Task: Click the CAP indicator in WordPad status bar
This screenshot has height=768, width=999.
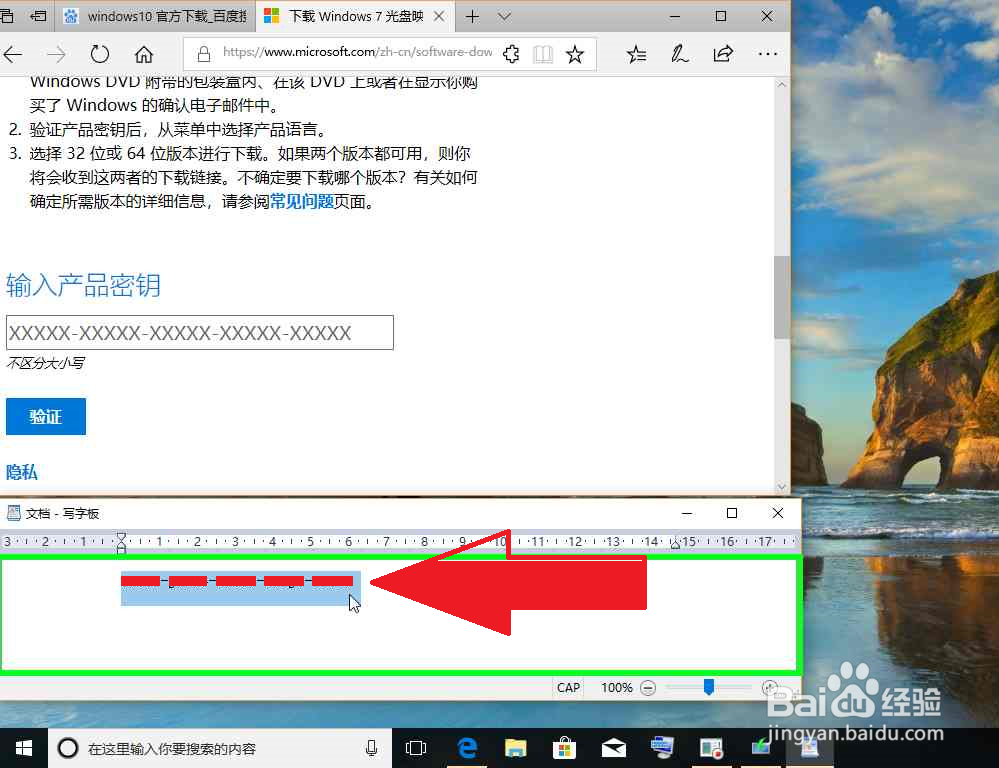Action: tap(568, 688)
